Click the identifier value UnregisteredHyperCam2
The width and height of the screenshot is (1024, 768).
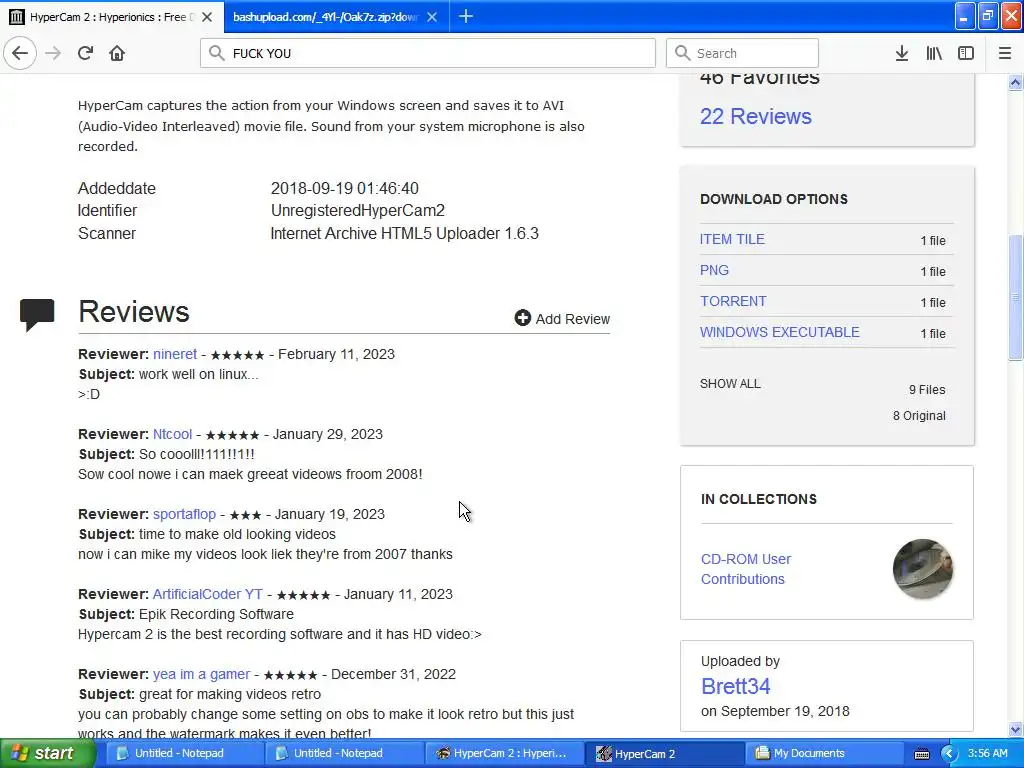point(358,210)
